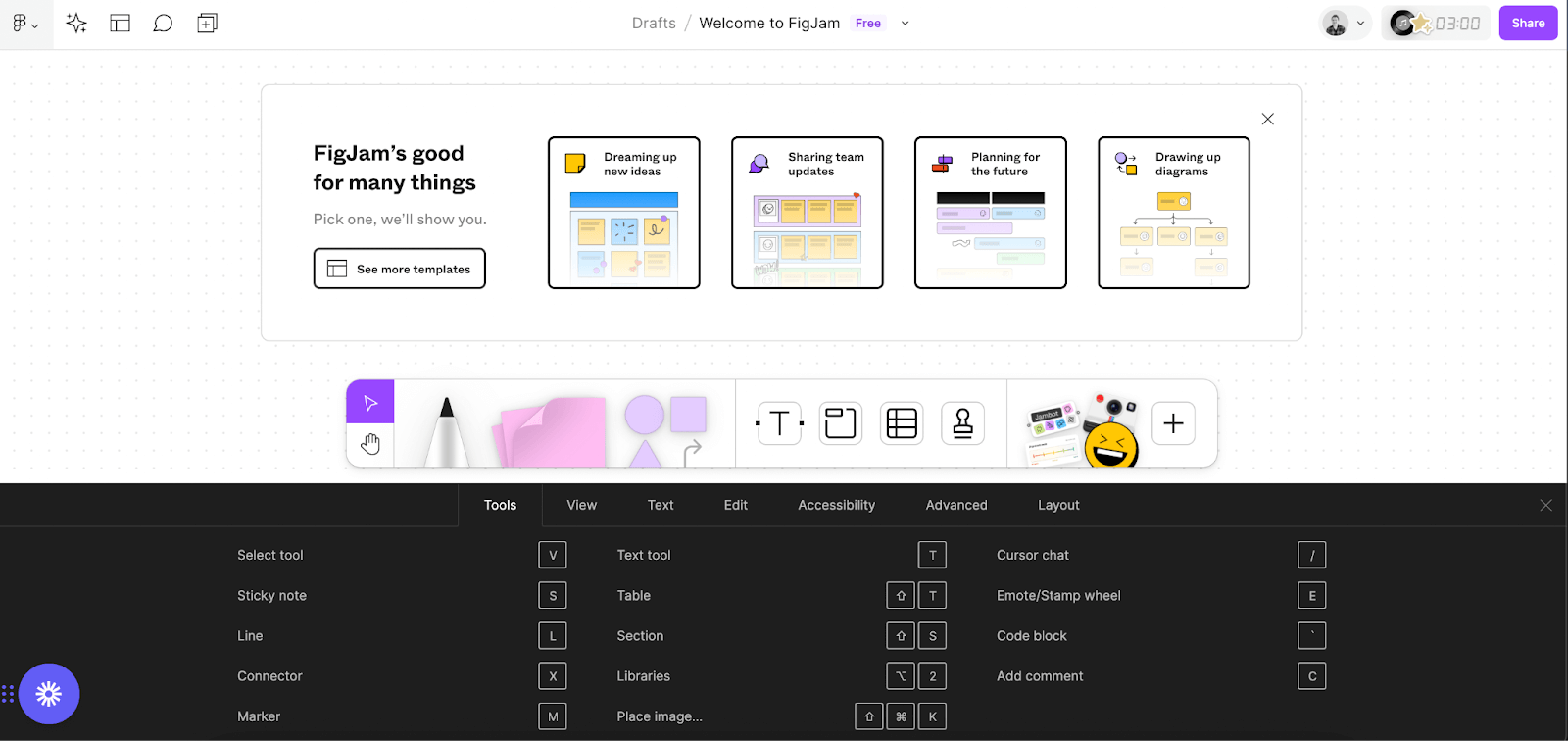Select the Hand tool
The width and height of the screenshot is (1568, 741).
pyautogui.click(x=370, y=445)
